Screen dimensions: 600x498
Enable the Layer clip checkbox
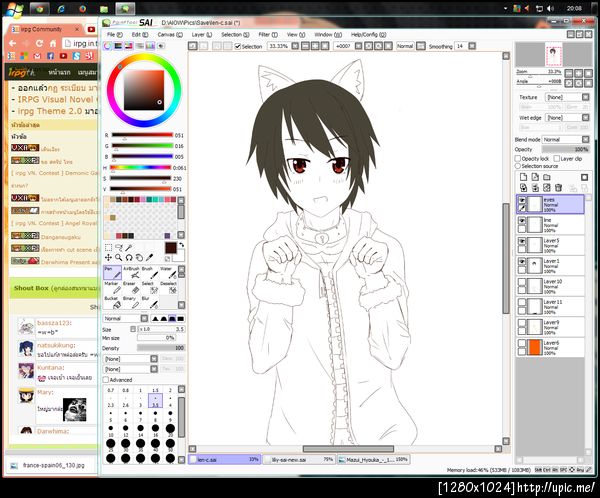(x=556, y=158)
